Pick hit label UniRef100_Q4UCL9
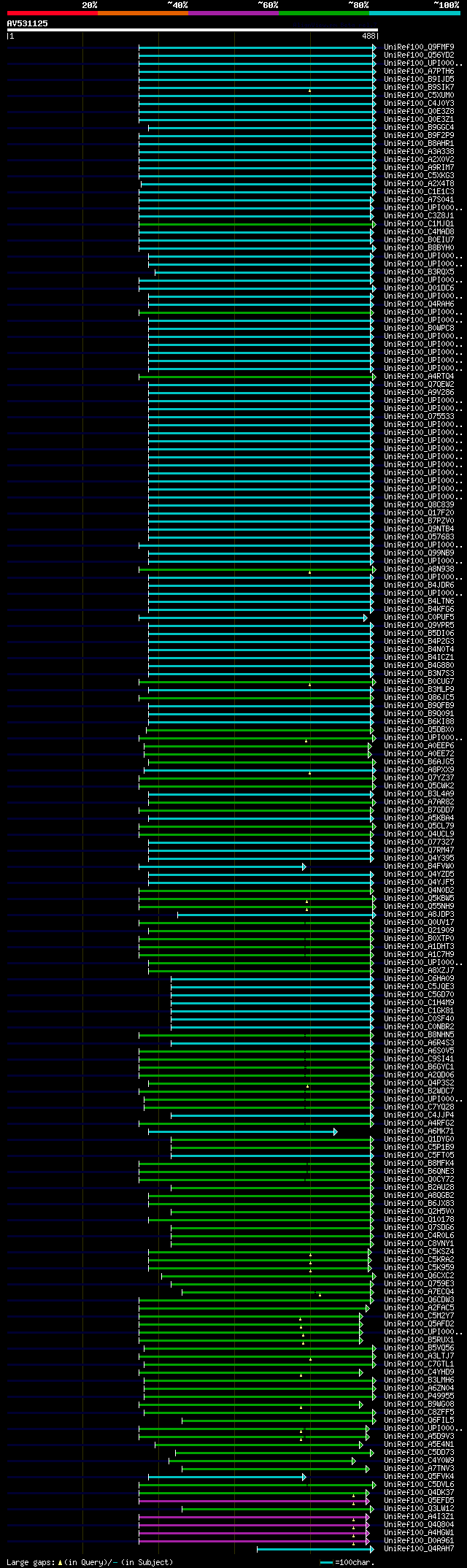467x1568 pixels. pos(419,834)
